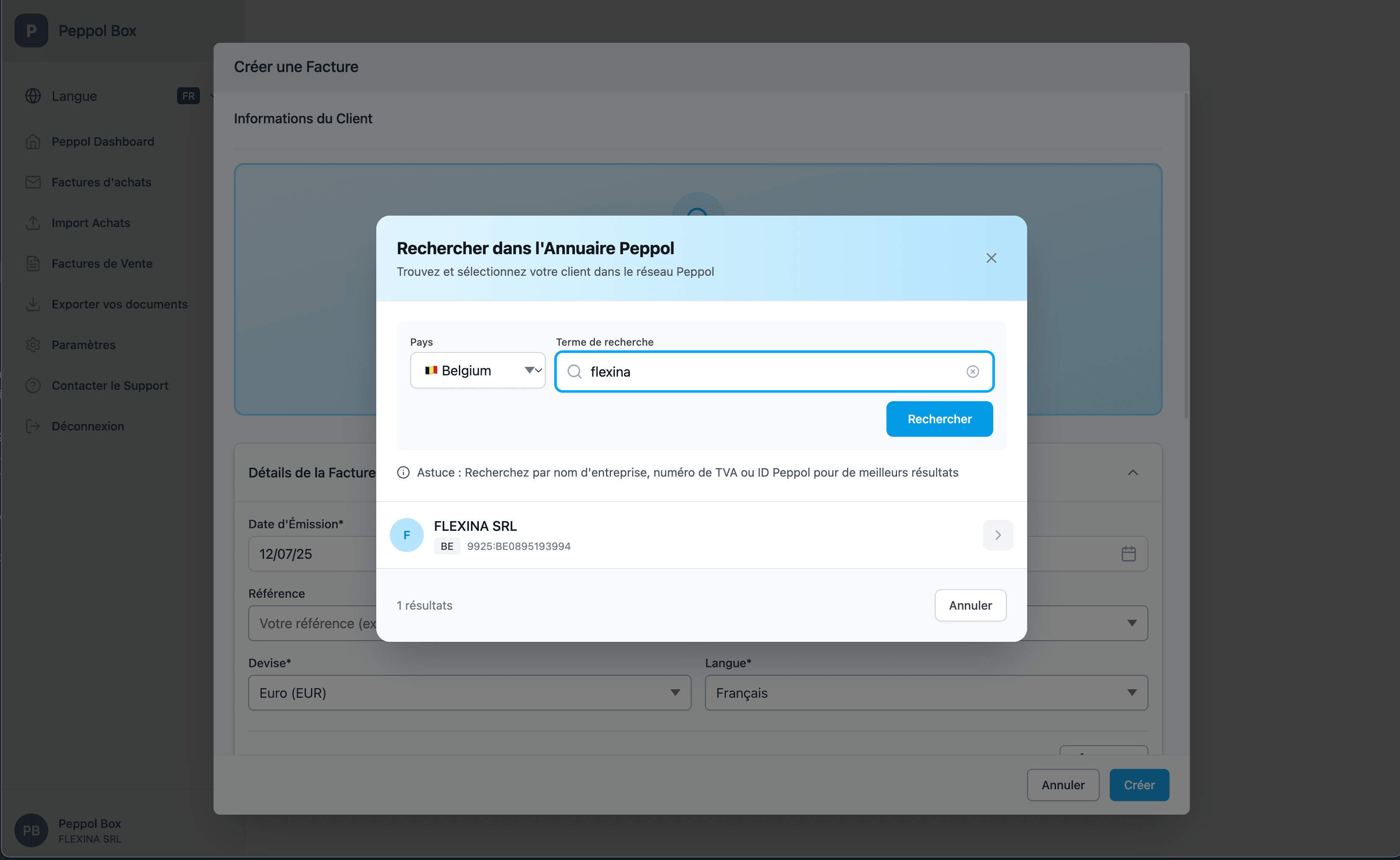Viewport: 1400px width, 860px height.
Task: Open Paramètres menu item
Action: point(83,345)
